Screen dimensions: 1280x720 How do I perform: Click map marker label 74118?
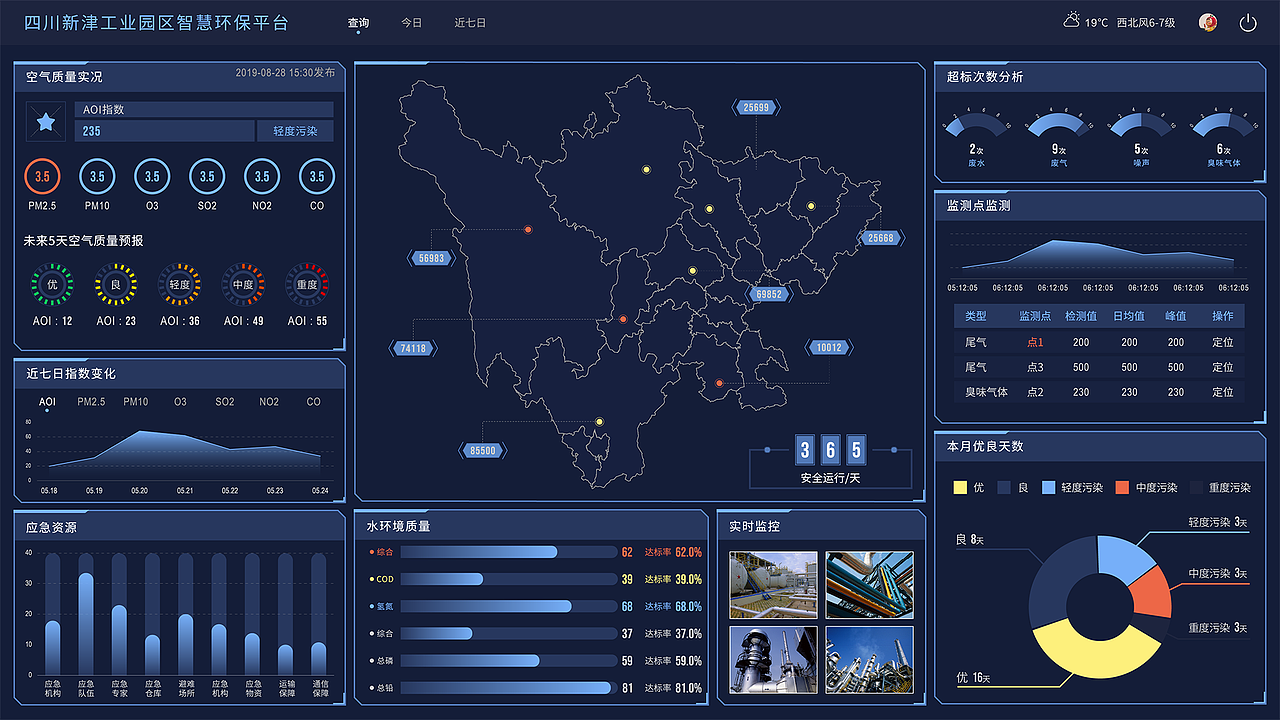[412, 349]
